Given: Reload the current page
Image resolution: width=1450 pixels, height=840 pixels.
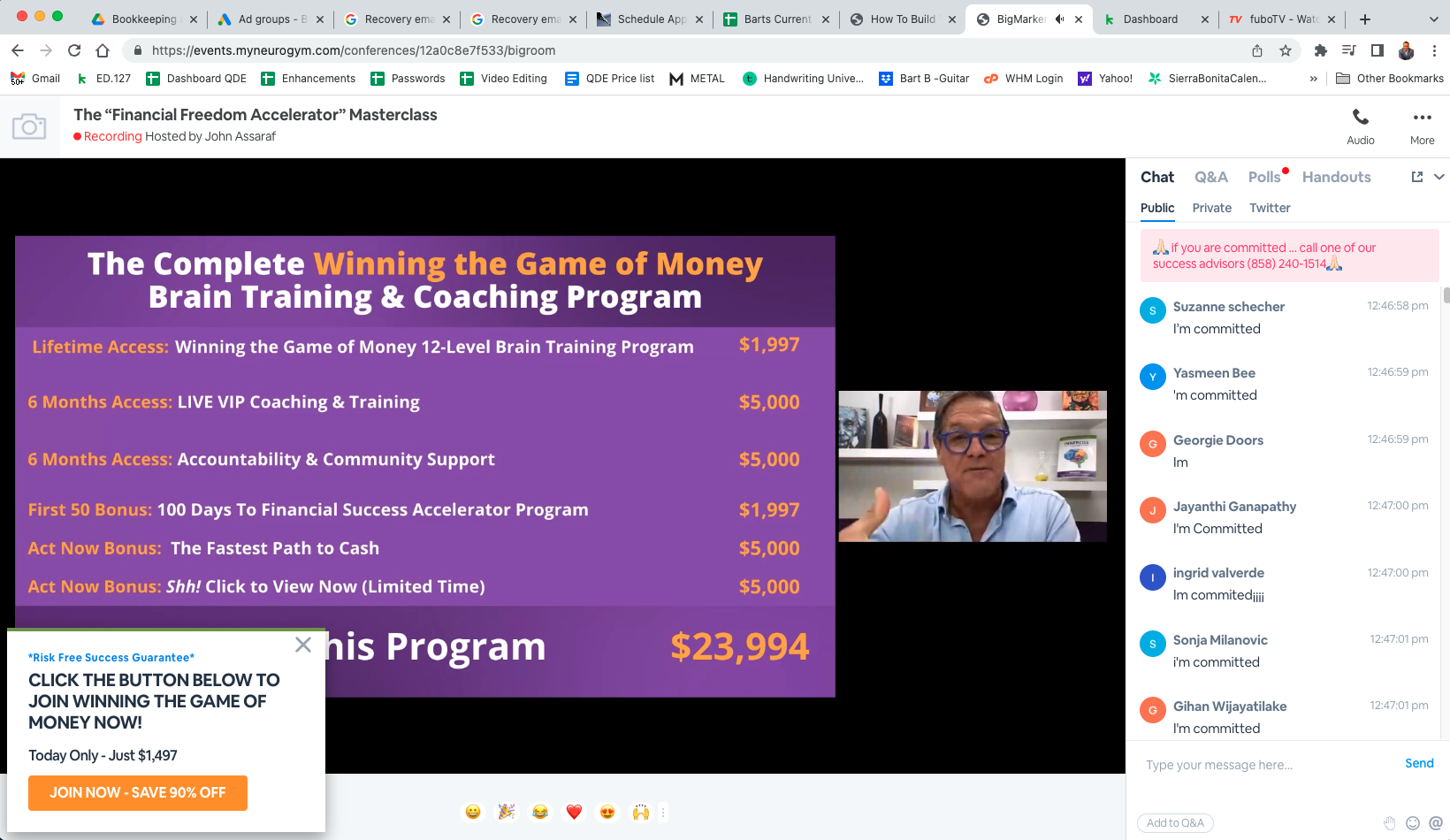Looking at the screenshot, I should coord(74,50).
